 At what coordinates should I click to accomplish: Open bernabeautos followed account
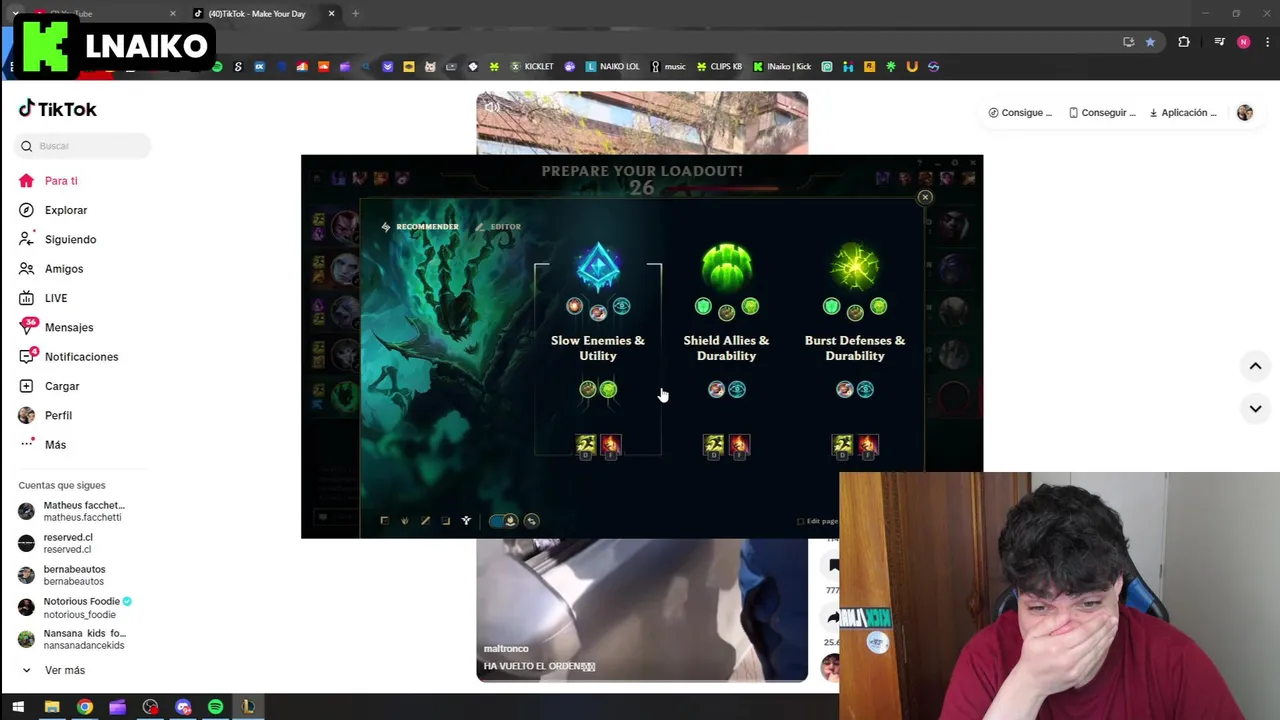tap(62, 575)
